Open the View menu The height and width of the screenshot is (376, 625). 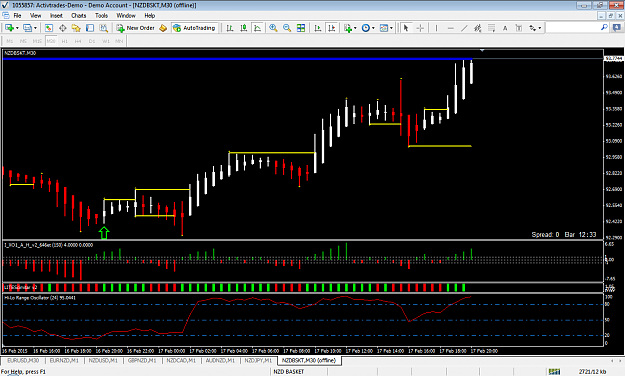[35, 16]
